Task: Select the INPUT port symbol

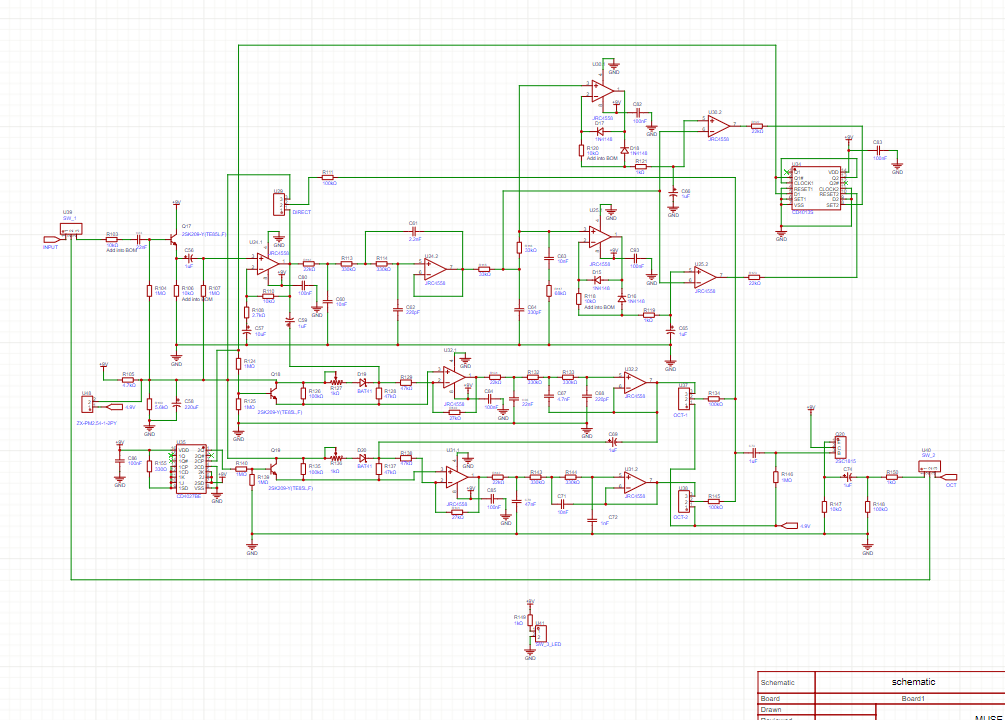Action: point(52,239)
